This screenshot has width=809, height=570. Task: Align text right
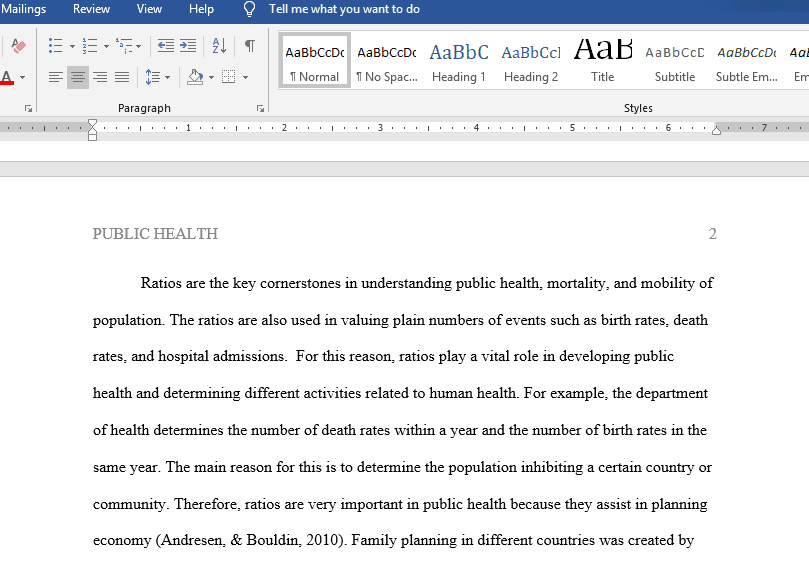(x=100, y=77)
